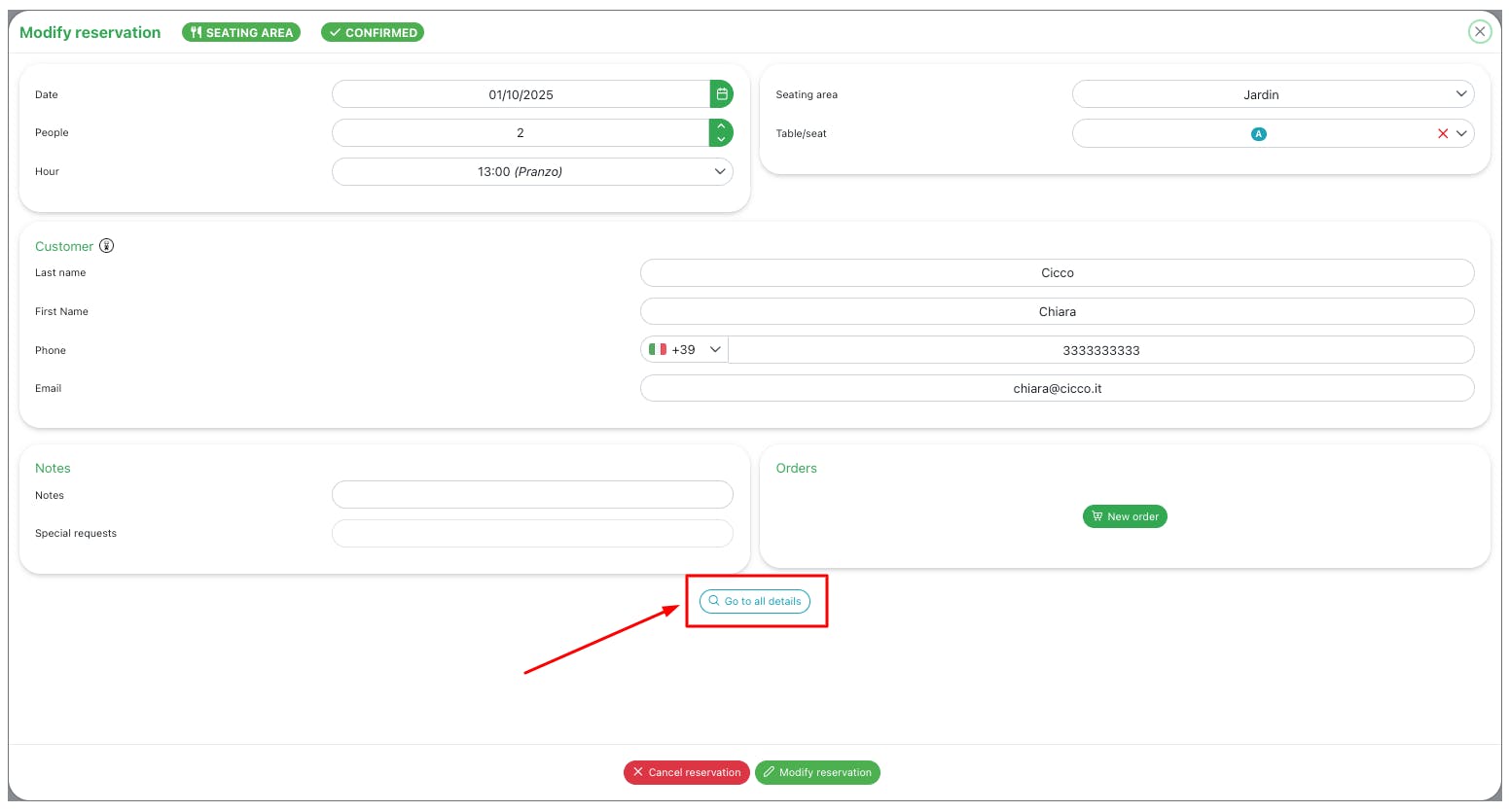Click the Last name label
The width and height of the screenshot is (1509, 812).
pyautogui.click(x=60, y=272)
